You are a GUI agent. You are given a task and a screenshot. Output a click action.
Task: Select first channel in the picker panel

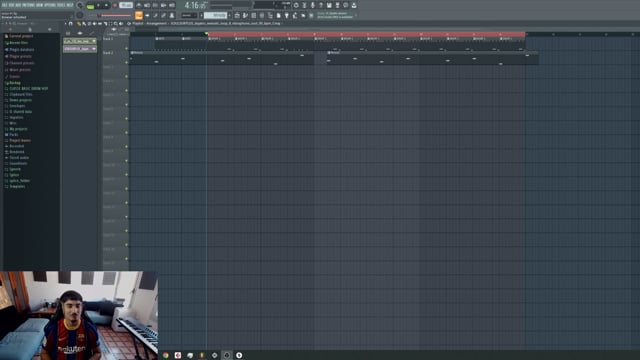coord(80,41)
